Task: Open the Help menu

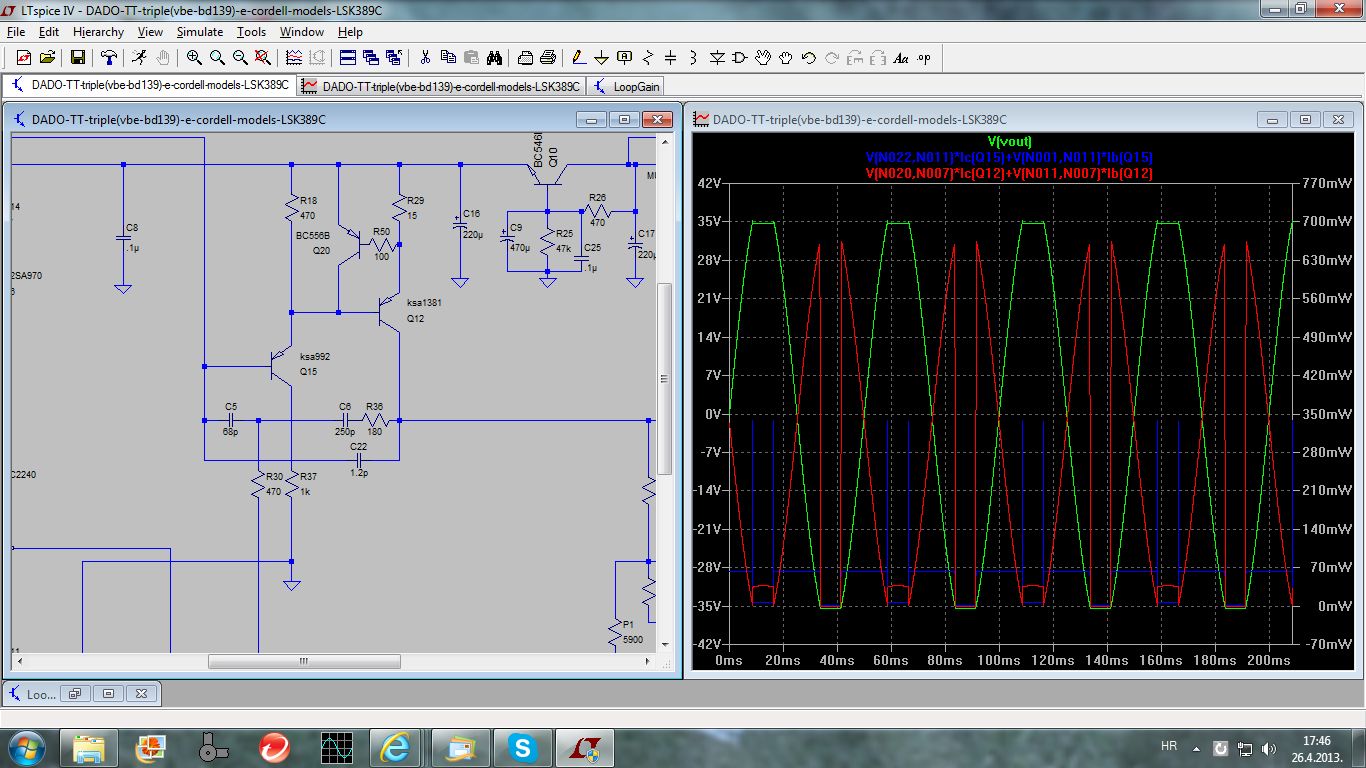Action: coord(350,32)
